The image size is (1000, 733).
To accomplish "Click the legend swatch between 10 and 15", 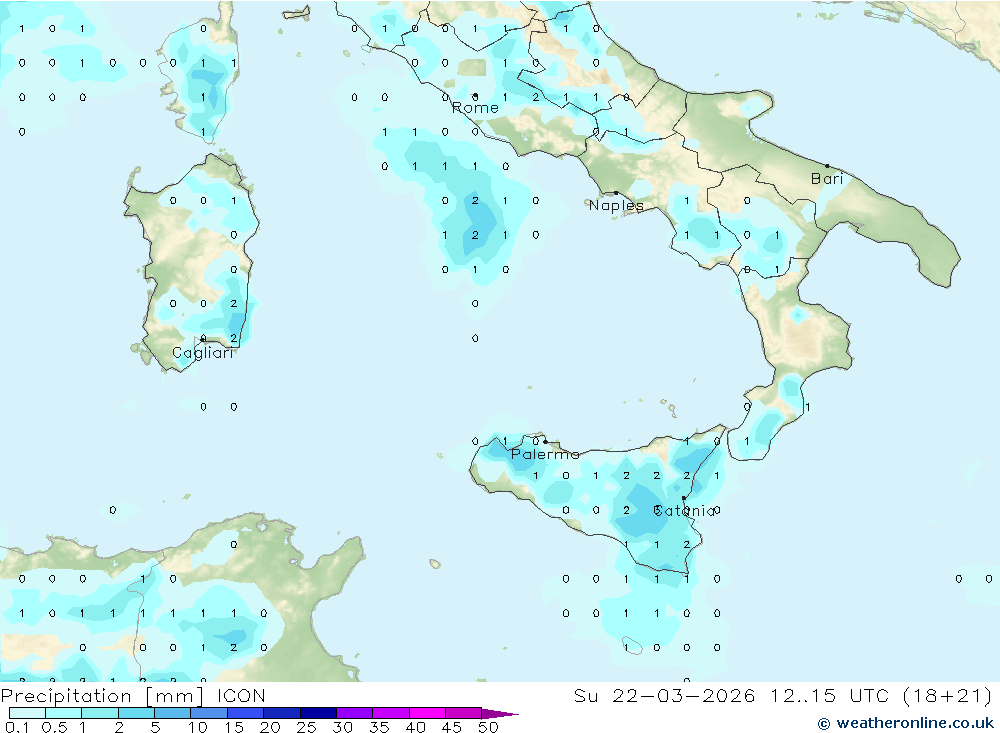I will (x=209, y=713).
